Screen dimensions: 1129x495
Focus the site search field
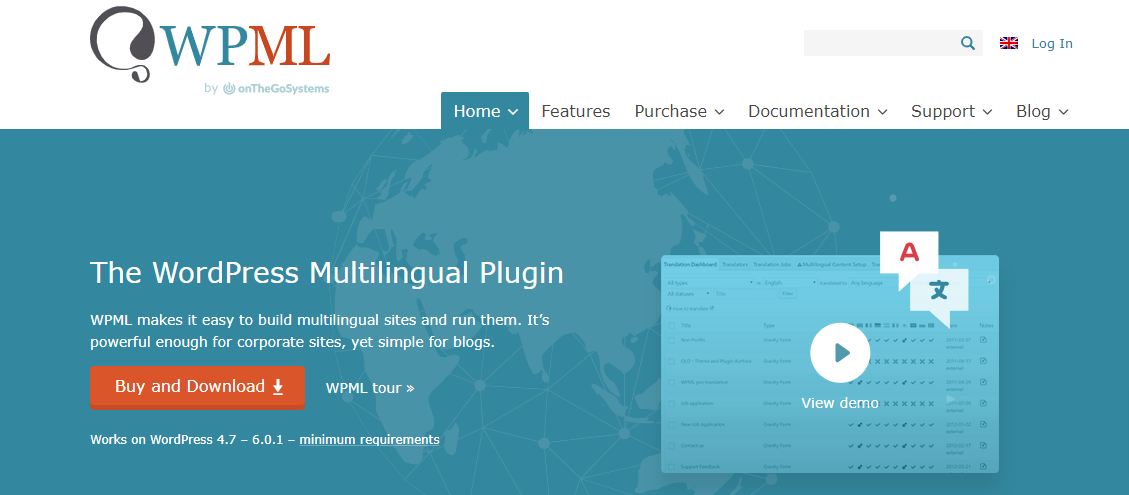click(x=893, y=43)
